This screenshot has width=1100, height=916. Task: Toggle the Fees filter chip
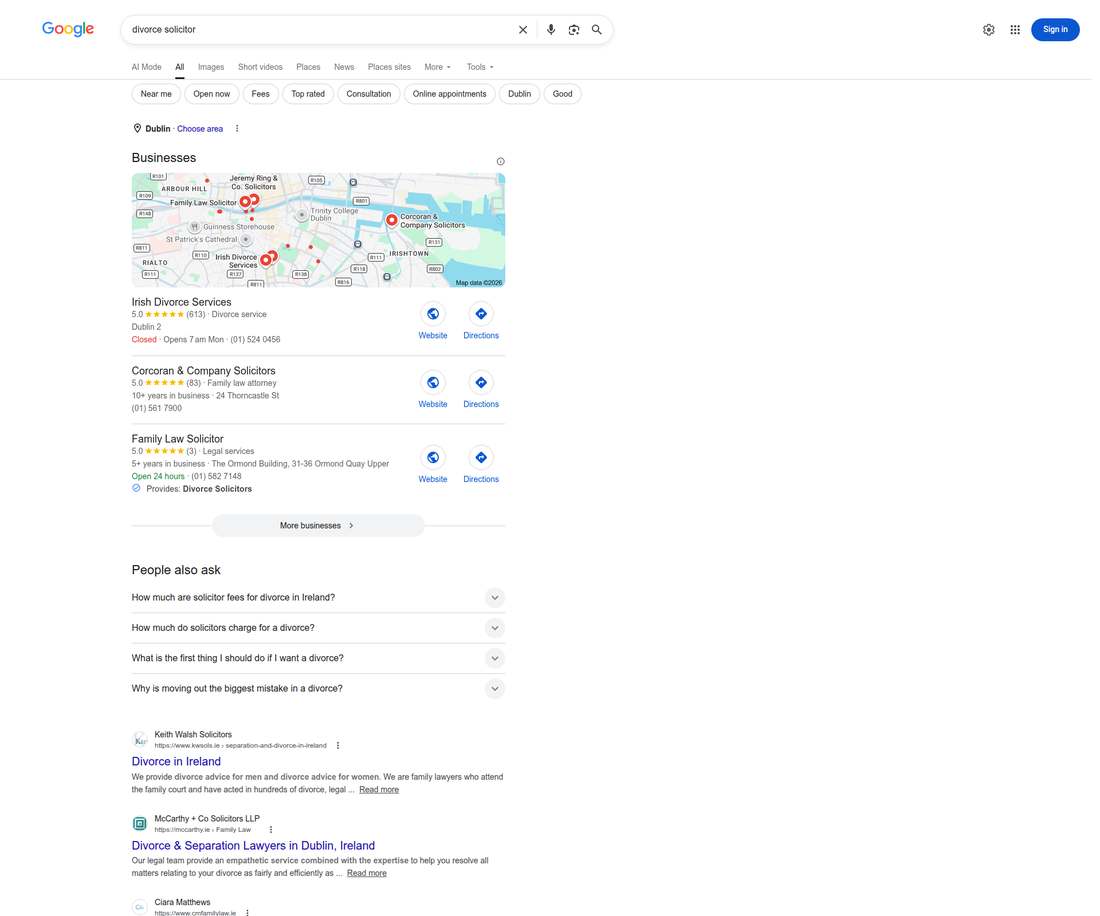point(260,94)
